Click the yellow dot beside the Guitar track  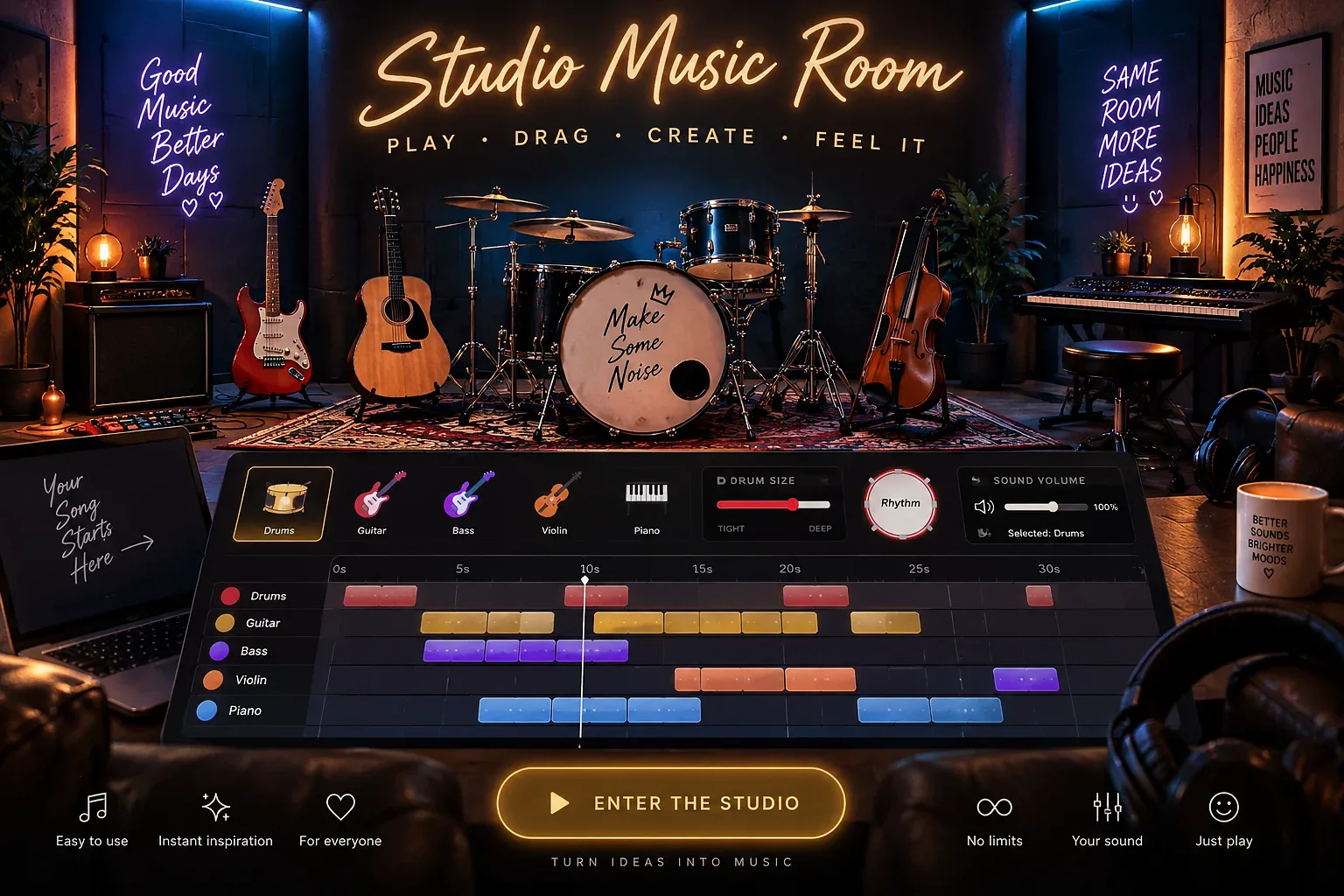[x=225, y=623]
